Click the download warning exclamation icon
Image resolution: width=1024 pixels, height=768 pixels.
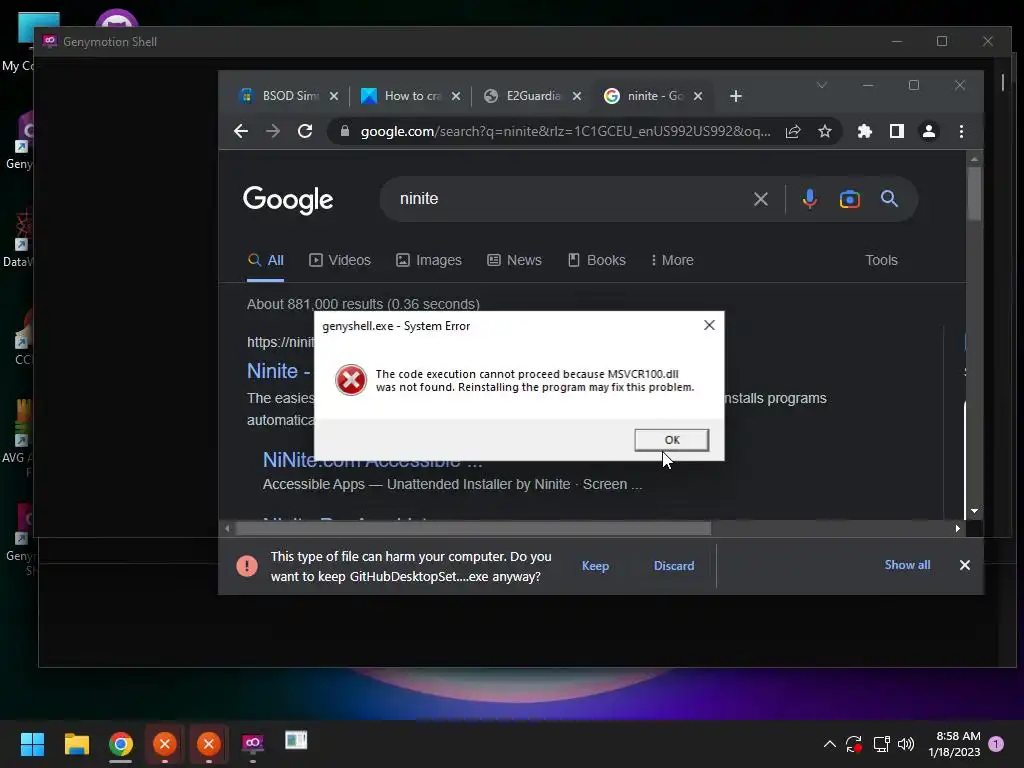coord(247,566)
